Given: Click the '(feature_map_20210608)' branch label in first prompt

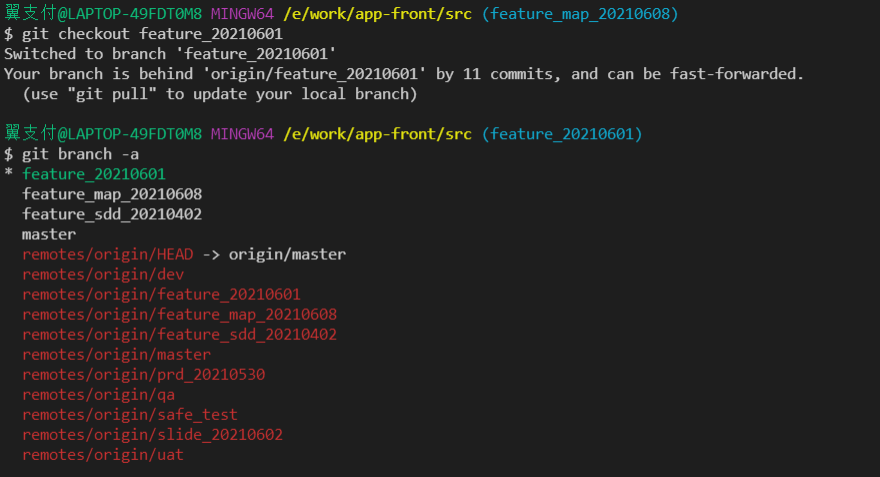Looking at the screenshot, I should (580, 13).
